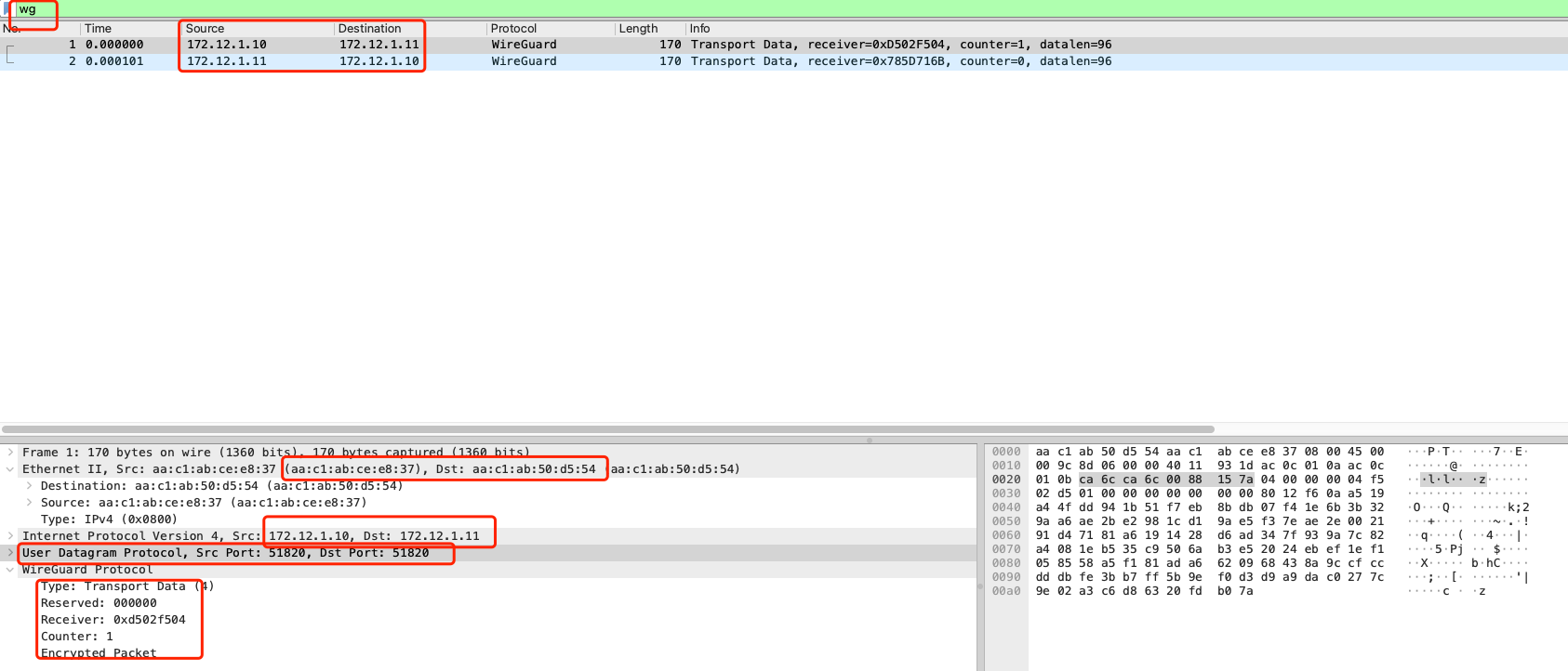
Task: Click WireGuard protocol cell in packet 1 row
Action: coord(525,45)
